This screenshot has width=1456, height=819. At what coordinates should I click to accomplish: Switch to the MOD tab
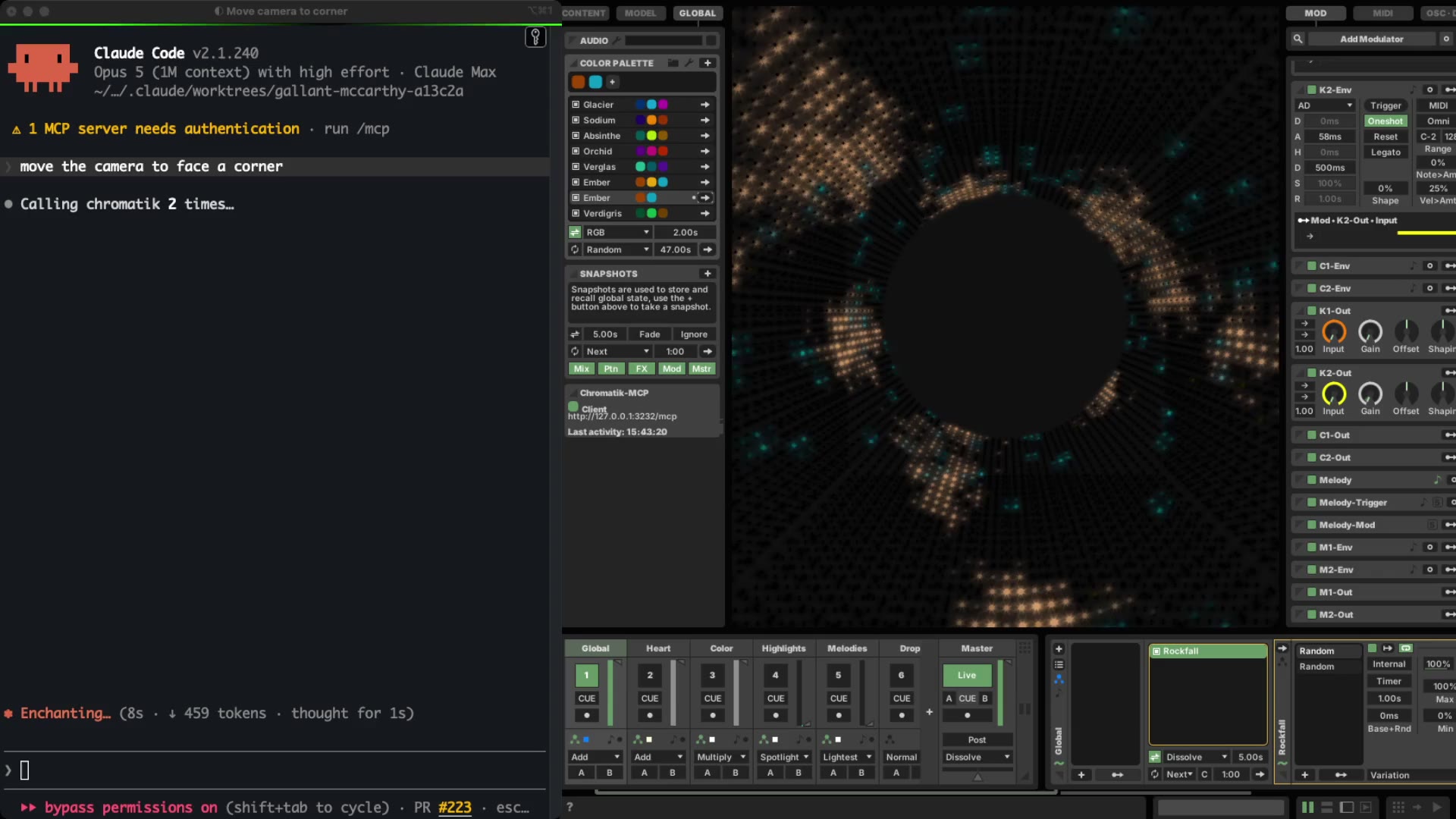pyautogui.click(x=1316, y=13)
